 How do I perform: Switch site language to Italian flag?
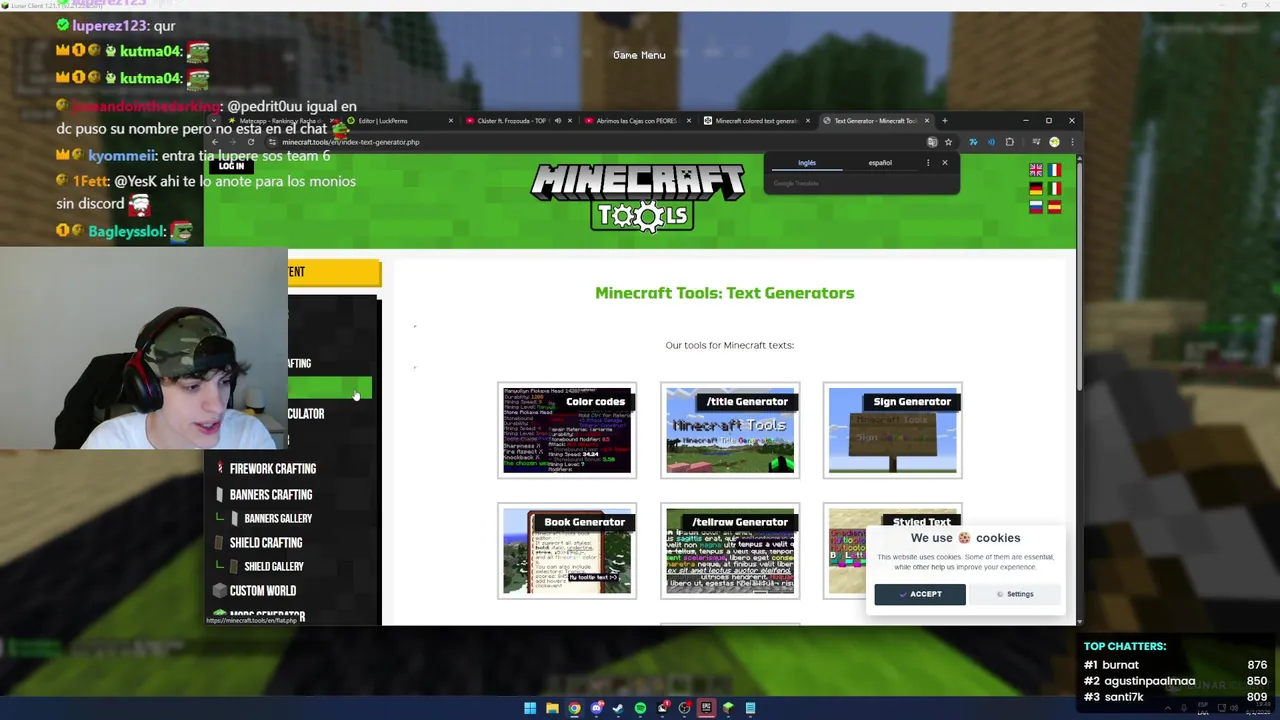1054,188
